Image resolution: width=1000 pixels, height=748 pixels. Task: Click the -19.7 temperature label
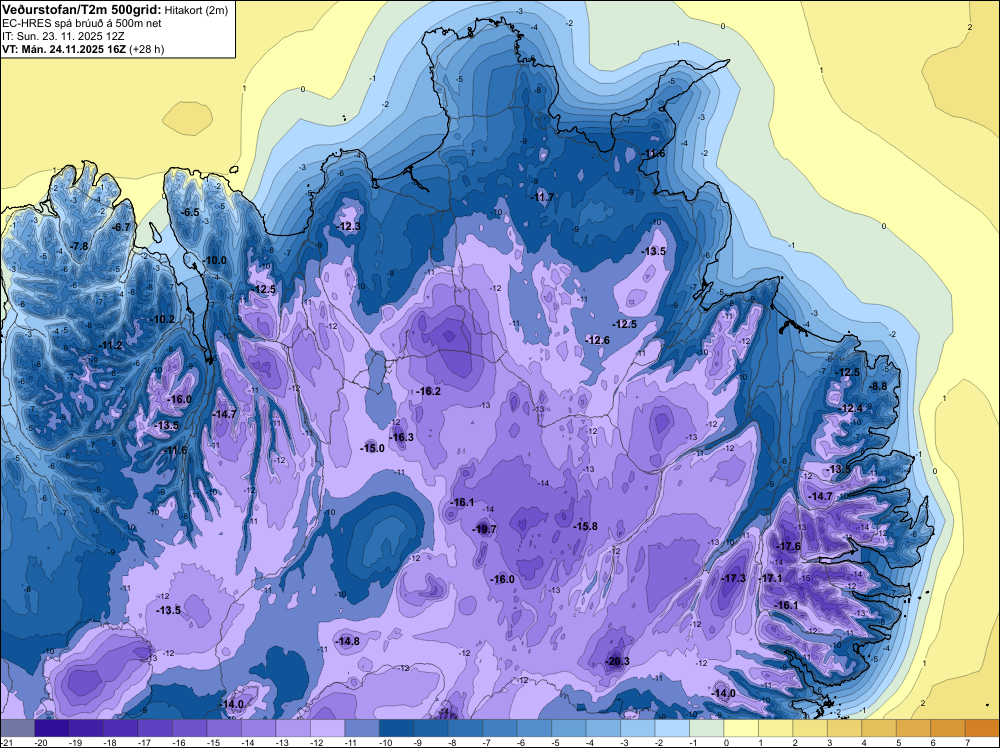pos(485,529)
